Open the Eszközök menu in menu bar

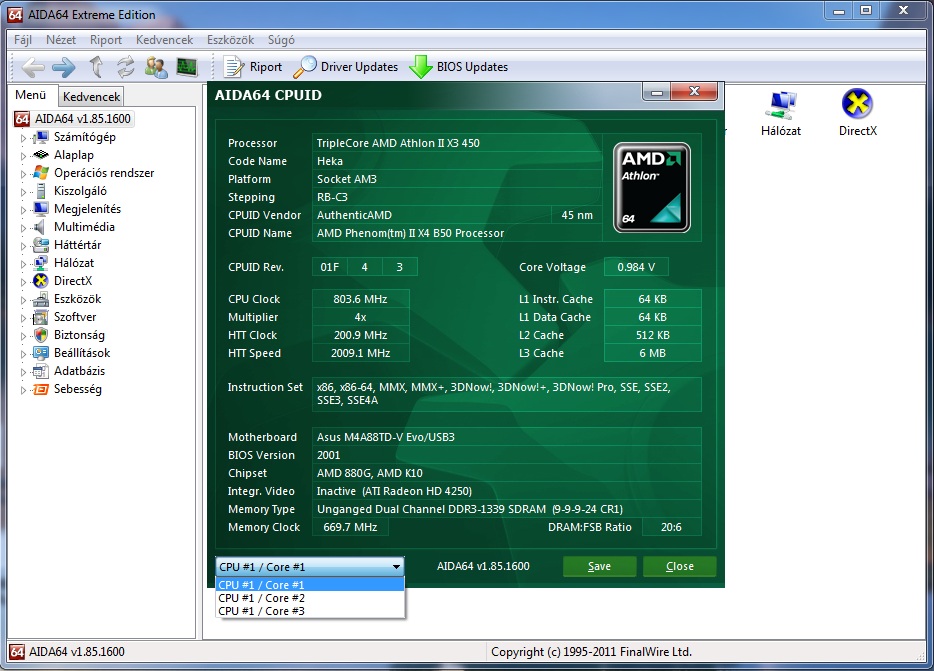(x=230, y=40)
